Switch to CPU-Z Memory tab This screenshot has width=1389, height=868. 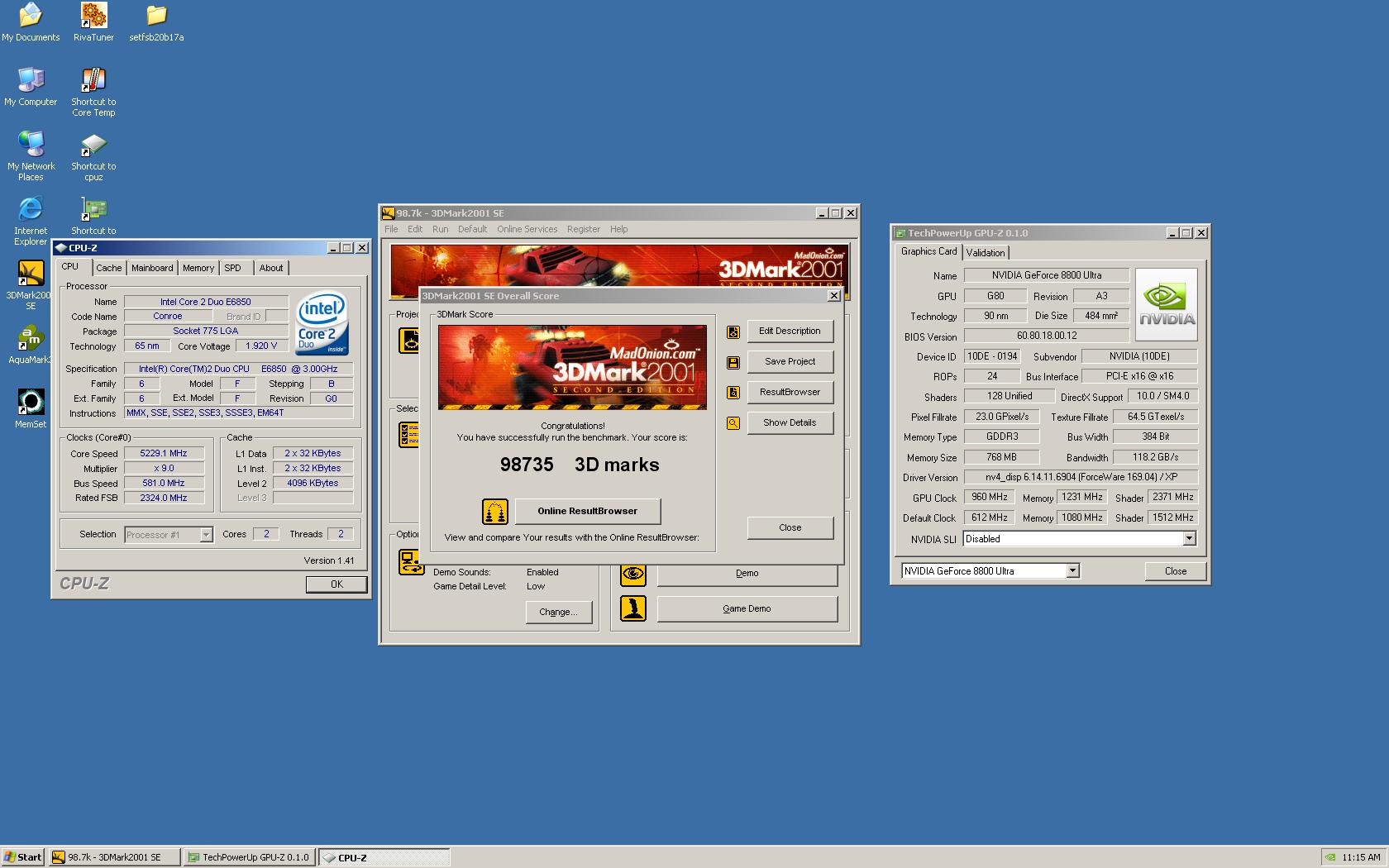[198, 268]
